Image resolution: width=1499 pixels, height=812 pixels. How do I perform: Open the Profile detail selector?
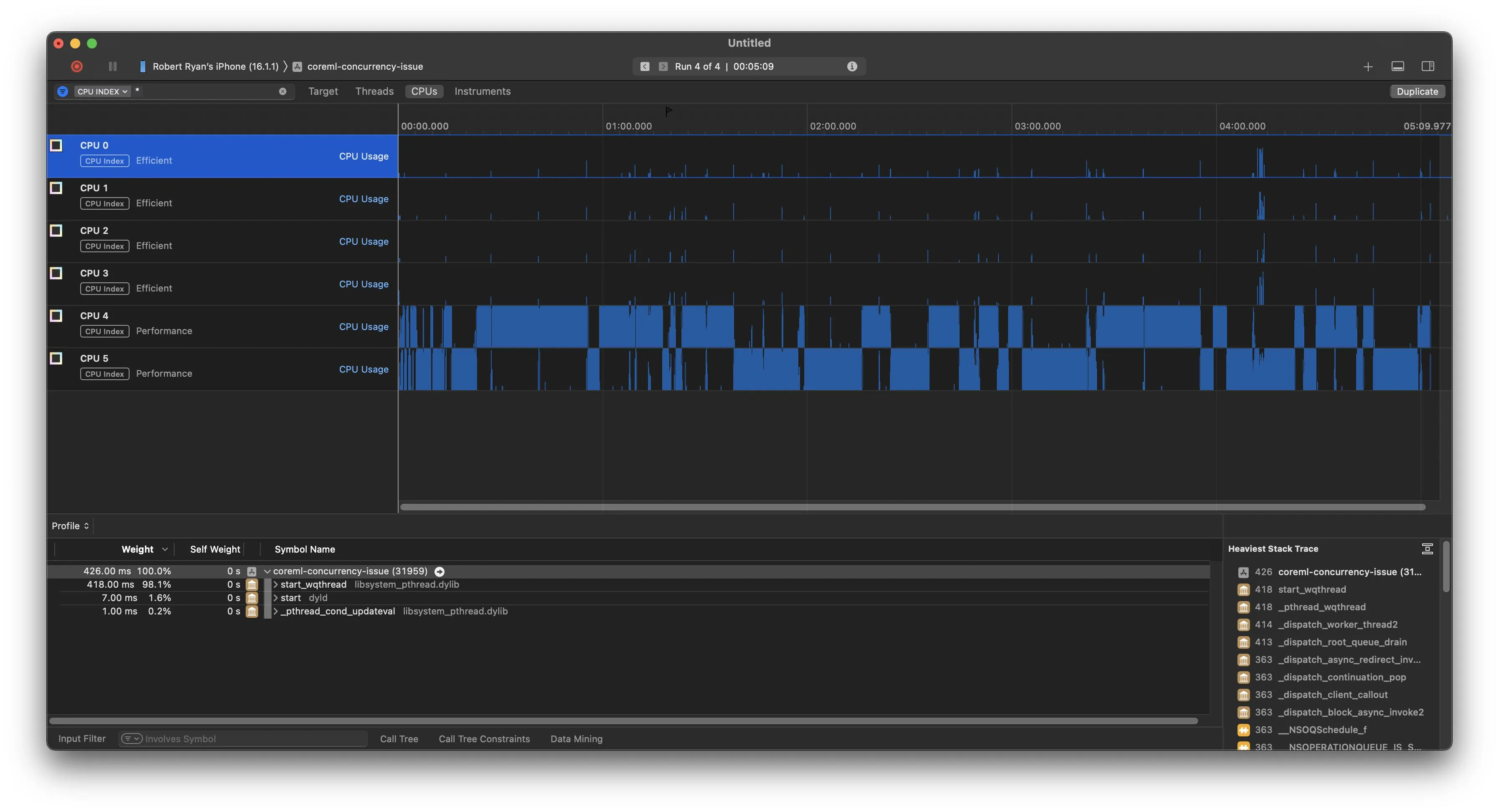tap(70, 526)
